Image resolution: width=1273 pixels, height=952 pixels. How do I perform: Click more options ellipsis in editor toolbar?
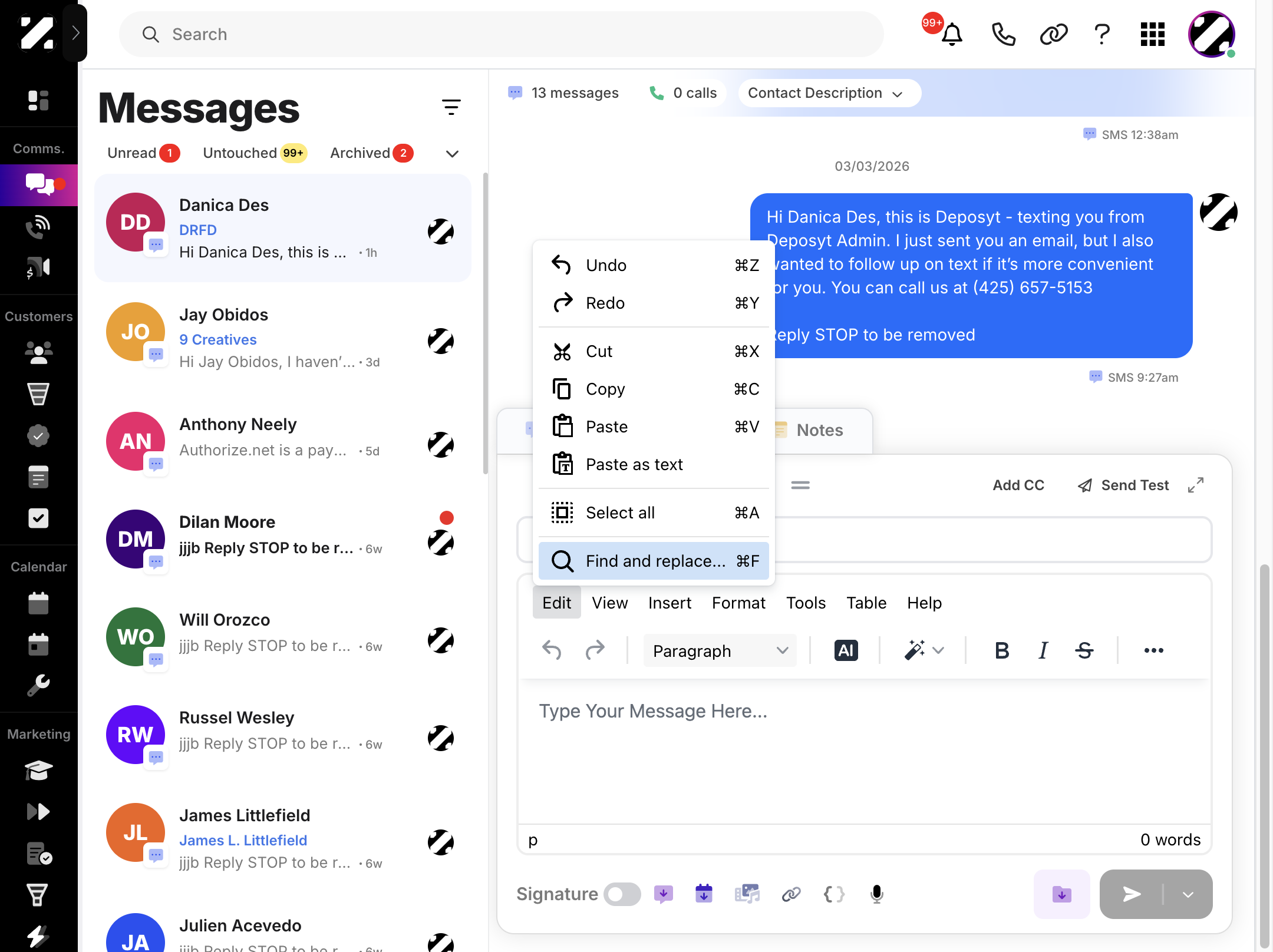point(1154,650)
